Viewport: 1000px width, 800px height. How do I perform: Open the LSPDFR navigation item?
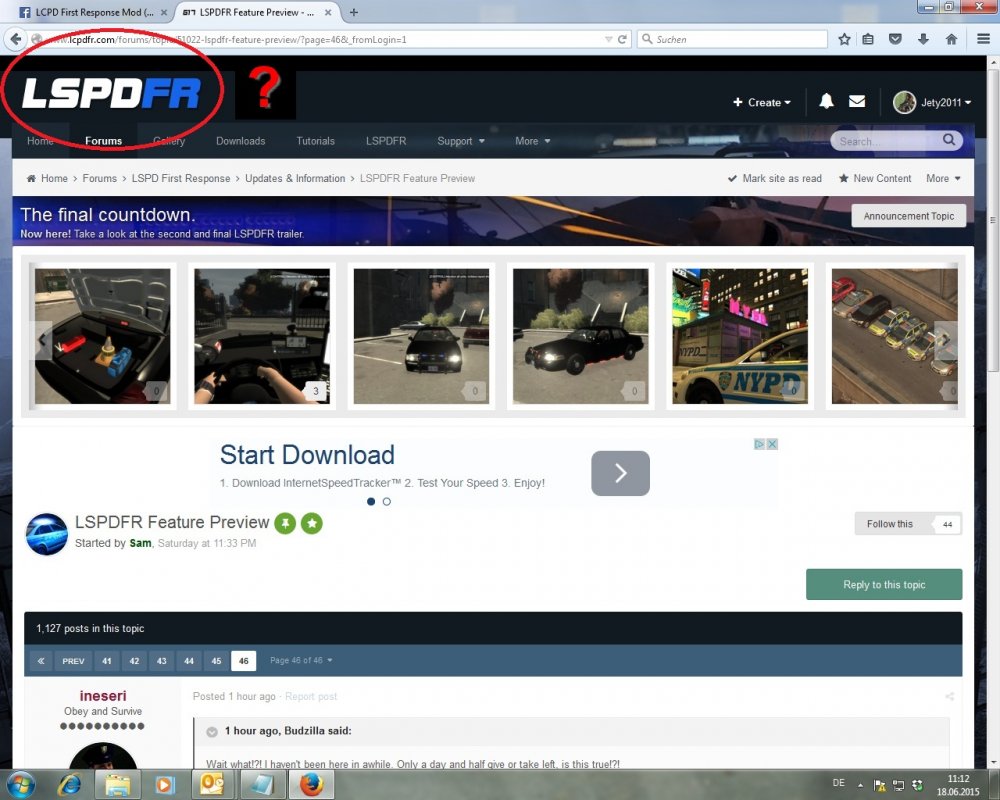click(x=386, y=141)
